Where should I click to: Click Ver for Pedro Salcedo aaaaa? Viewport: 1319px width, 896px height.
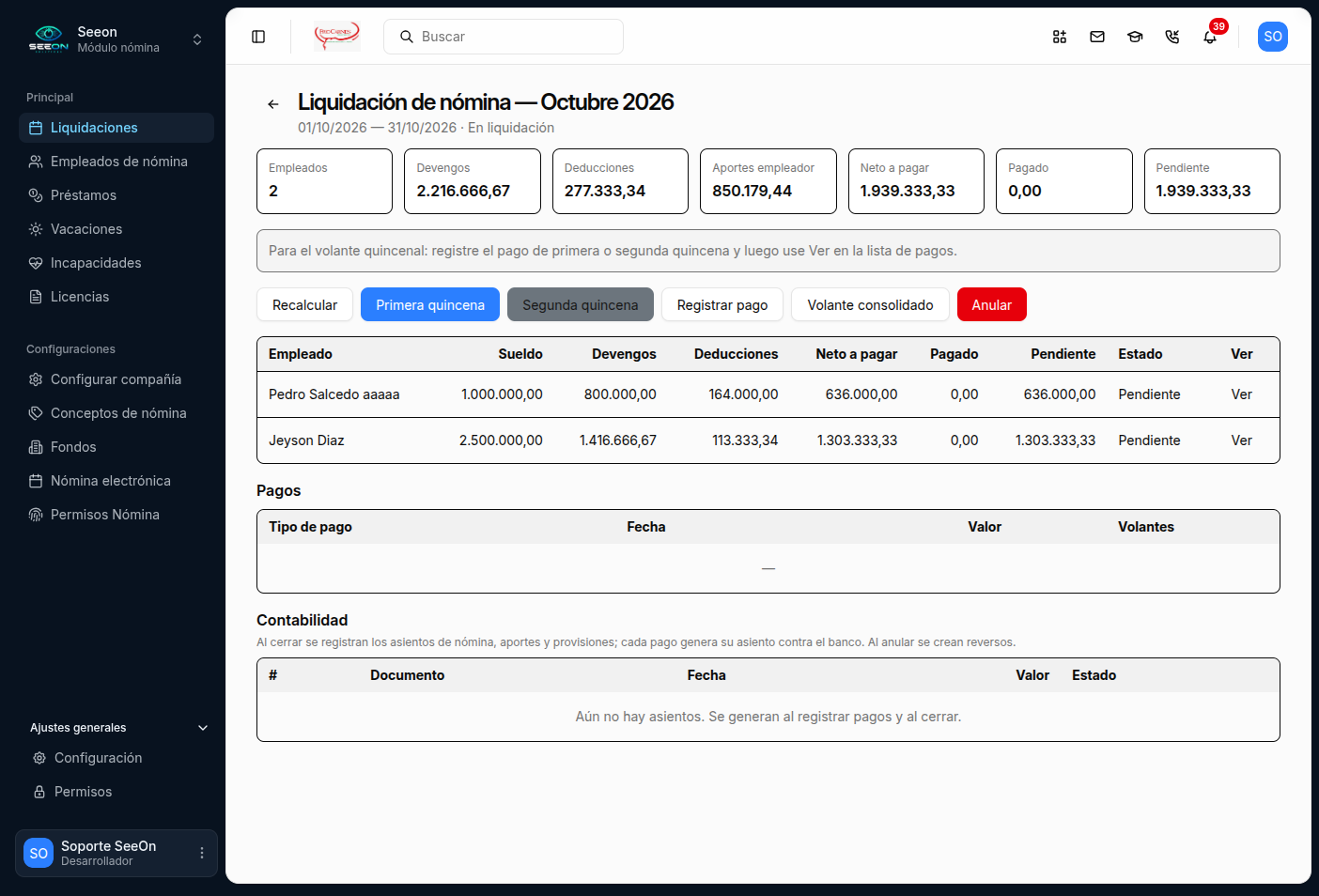[x=1242, y=394]
